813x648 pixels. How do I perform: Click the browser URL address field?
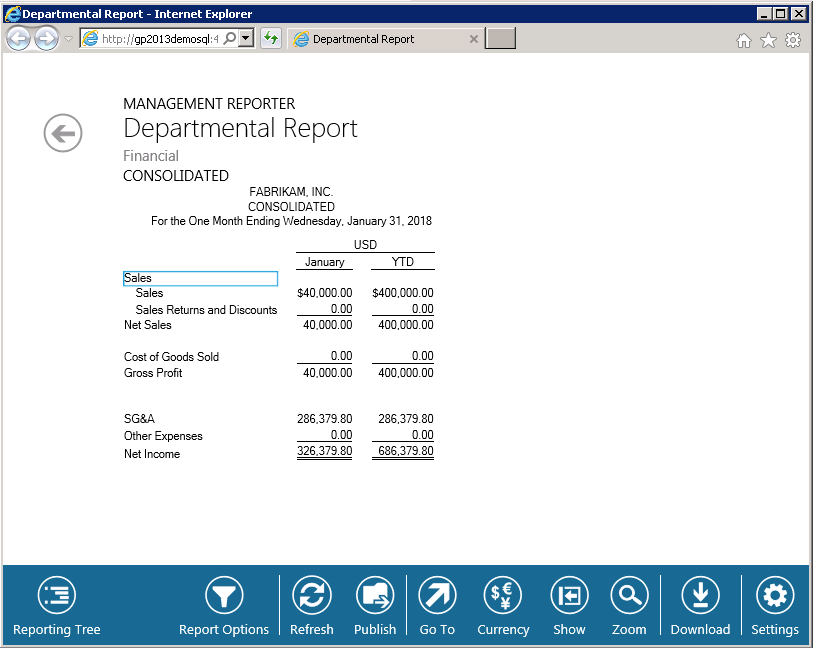click(160, 39)
